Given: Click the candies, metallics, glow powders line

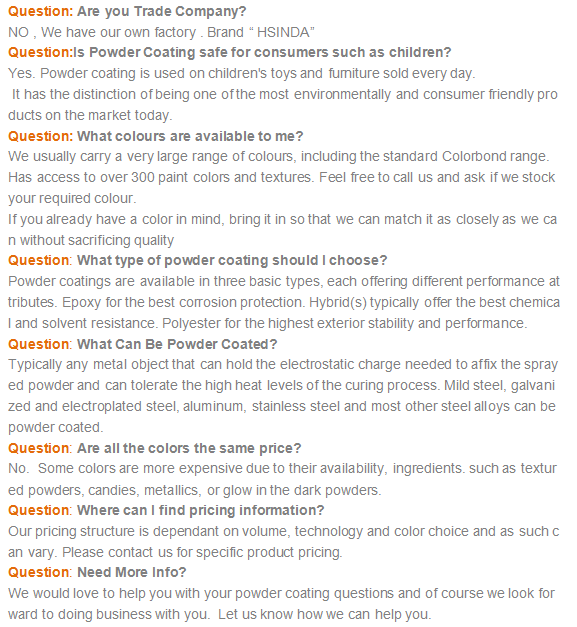Looking at the screenshot, I should 194,490.
